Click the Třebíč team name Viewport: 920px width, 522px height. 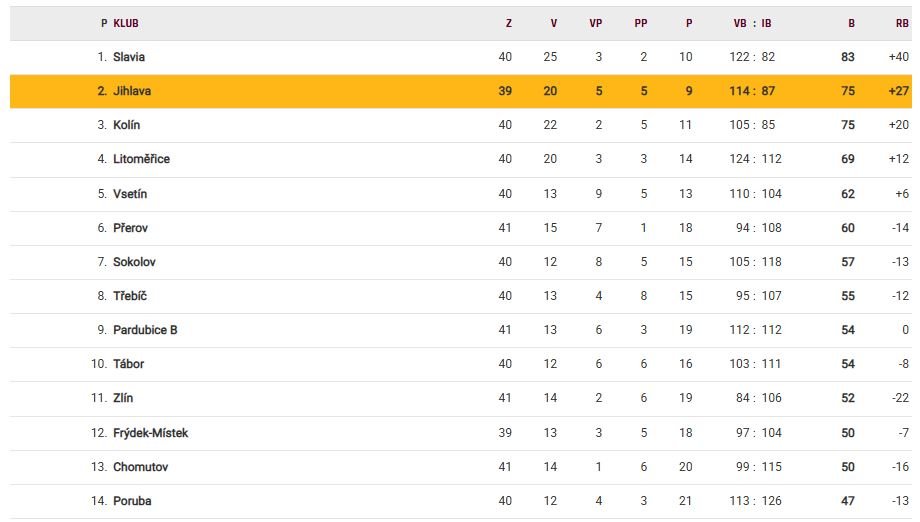click(x=130, y=296)
